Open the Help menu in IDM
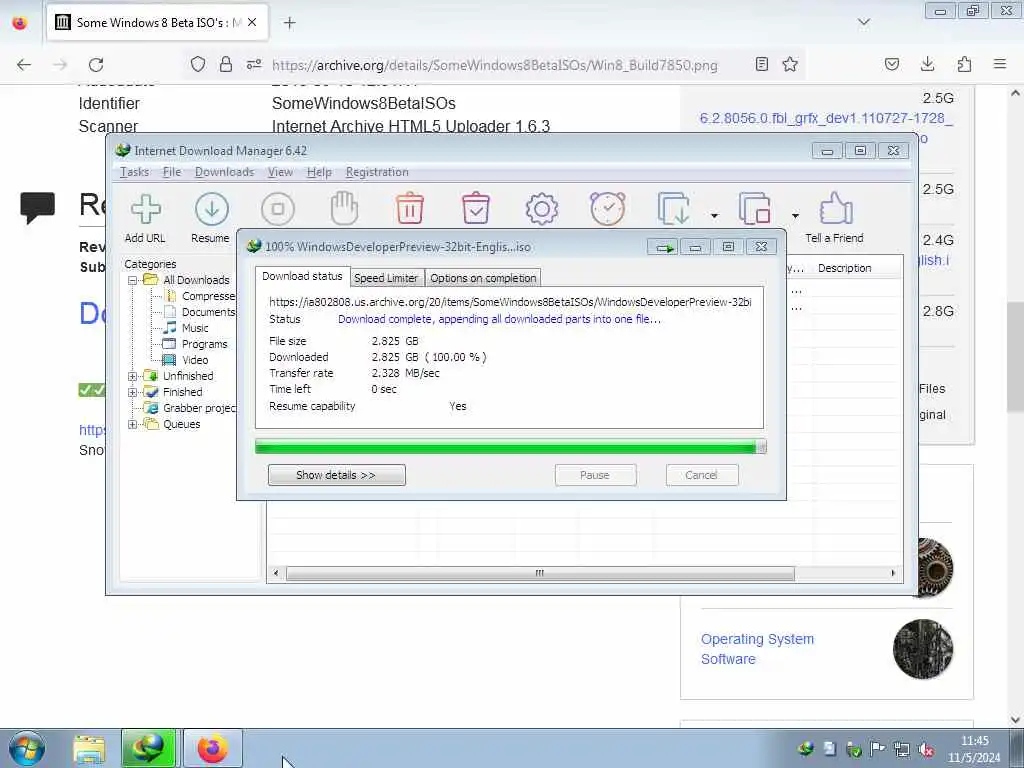This screenshot has width=1024, height=768. [319, 172]
